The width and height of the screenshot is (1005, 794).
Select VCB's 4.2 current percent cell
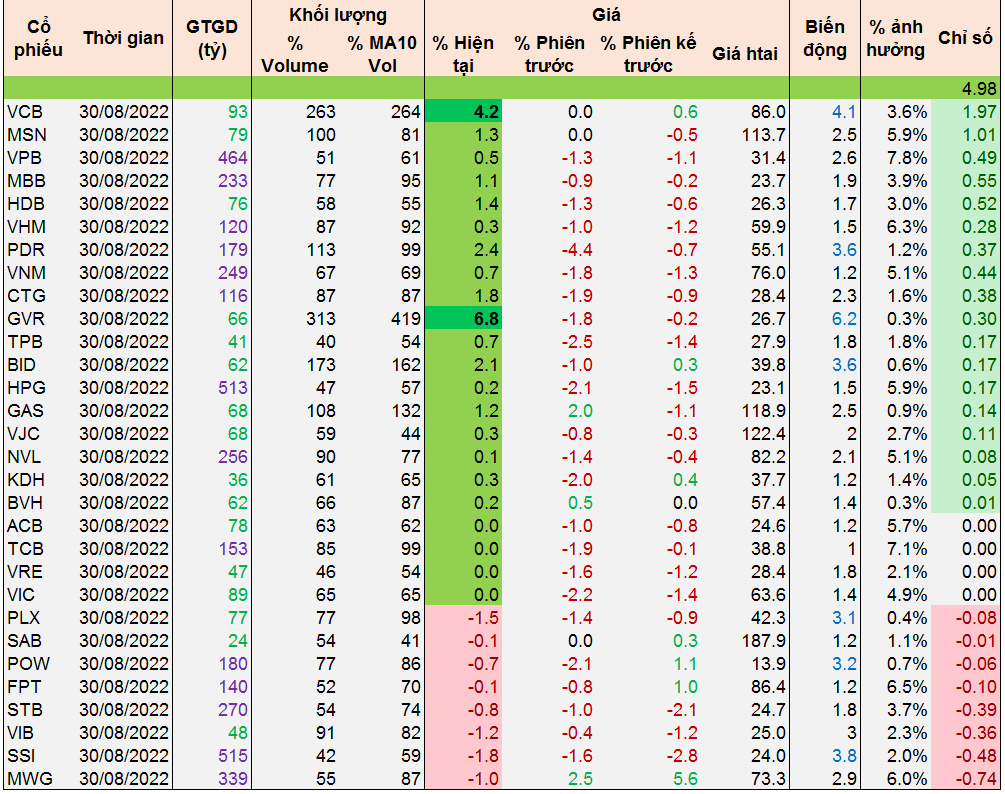pyautogui.click(x=463, y=112)
